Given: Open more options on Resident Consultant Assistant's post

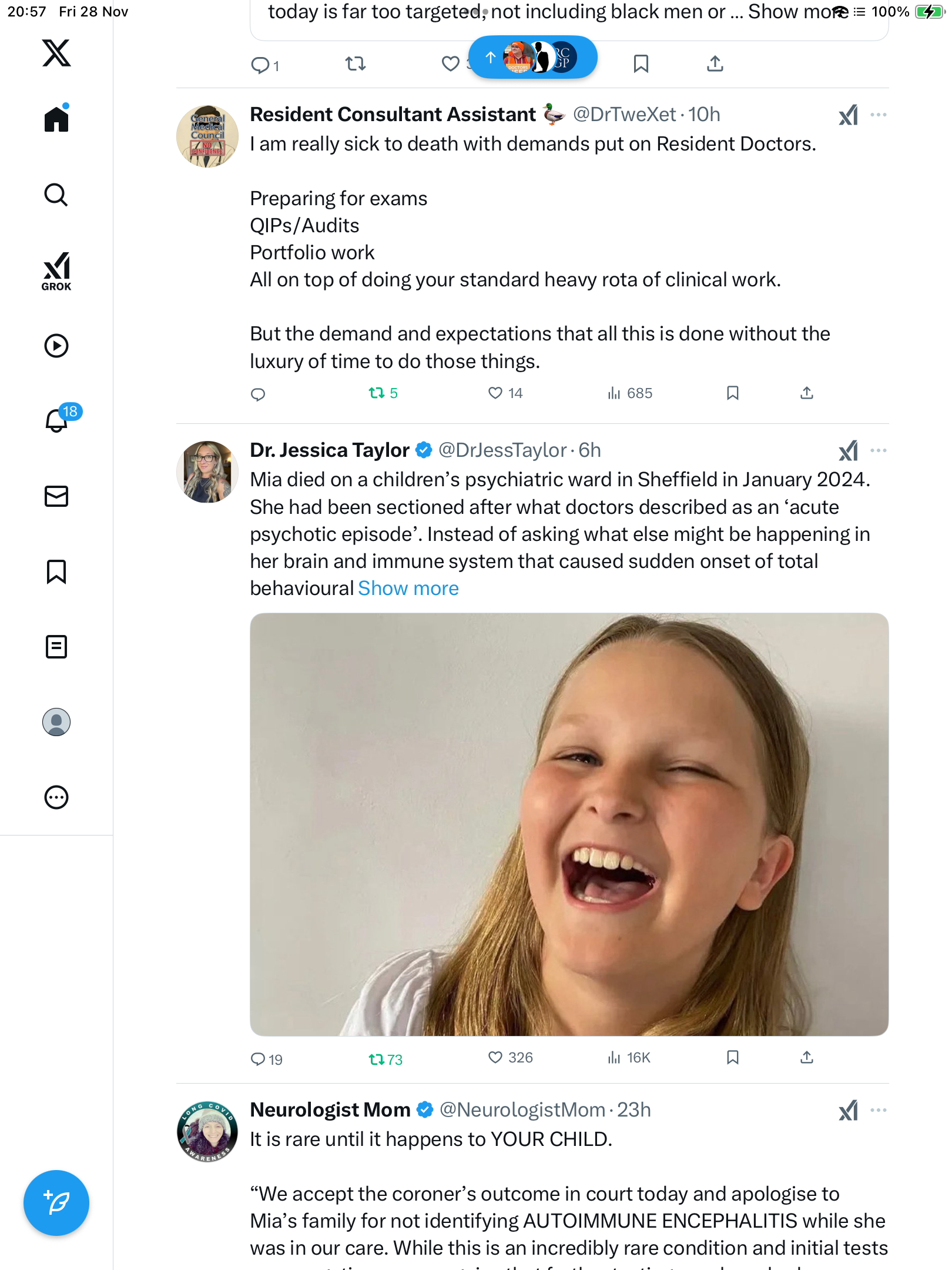Looking at the screenshot, I should click(x=878, y=115).
